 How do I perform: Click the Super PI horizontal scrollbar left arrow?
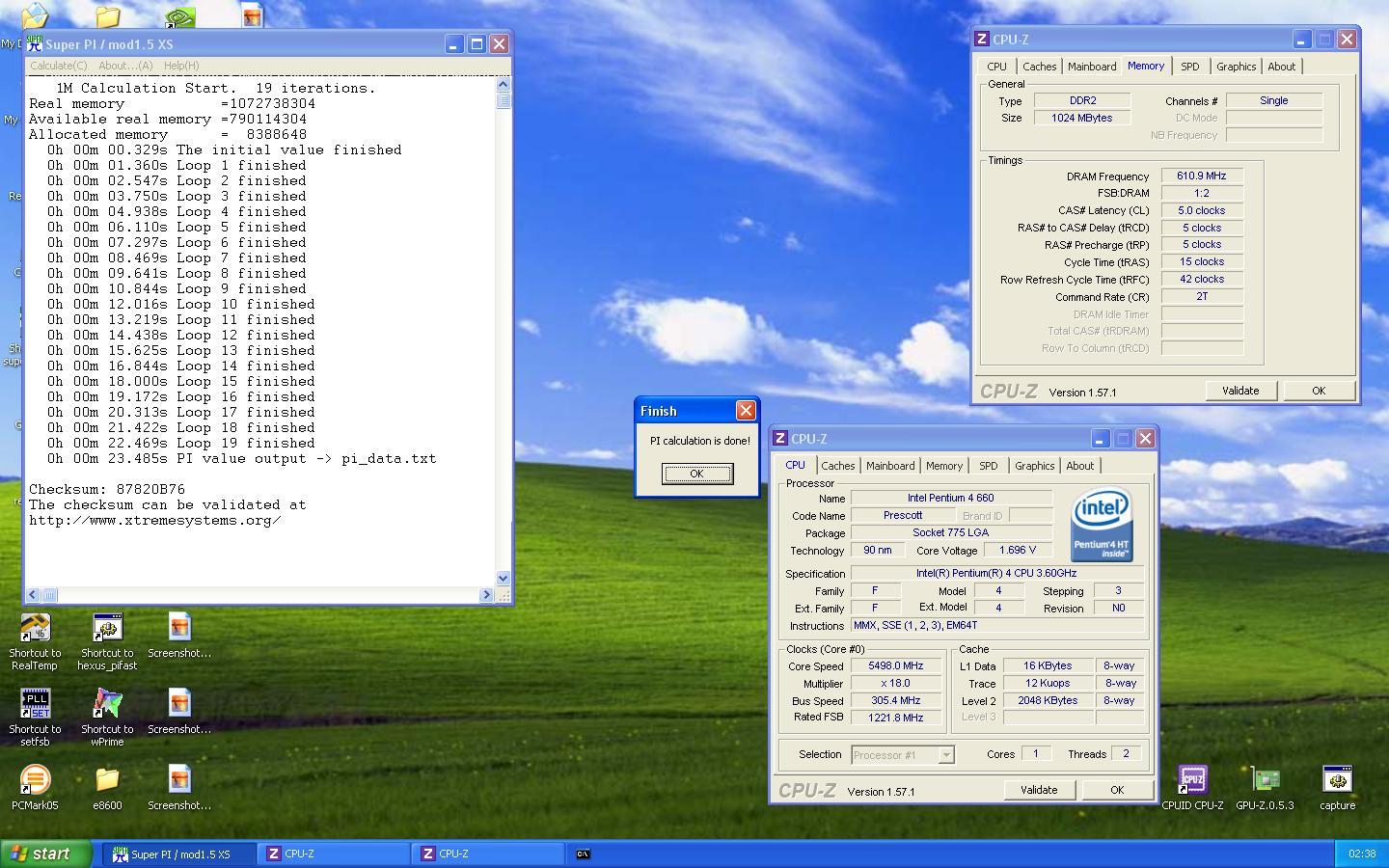coord(33,595)
